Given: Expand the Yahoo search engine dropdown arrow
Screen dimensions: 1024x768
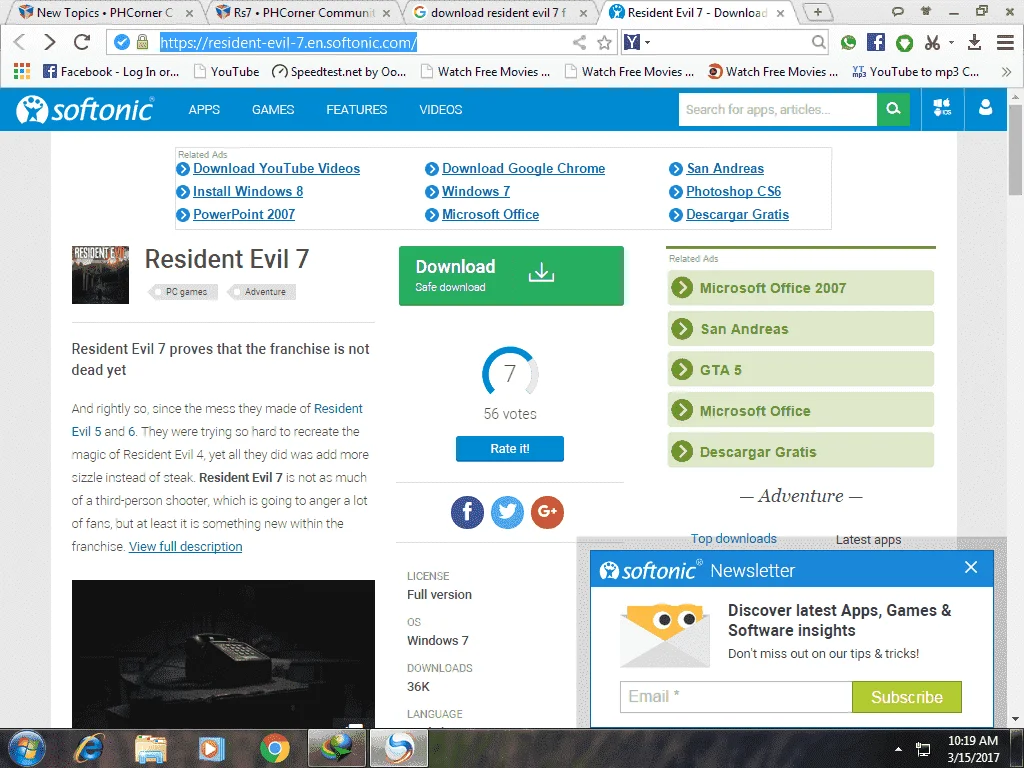Looking at the screenshot, I should click(647, 42).
